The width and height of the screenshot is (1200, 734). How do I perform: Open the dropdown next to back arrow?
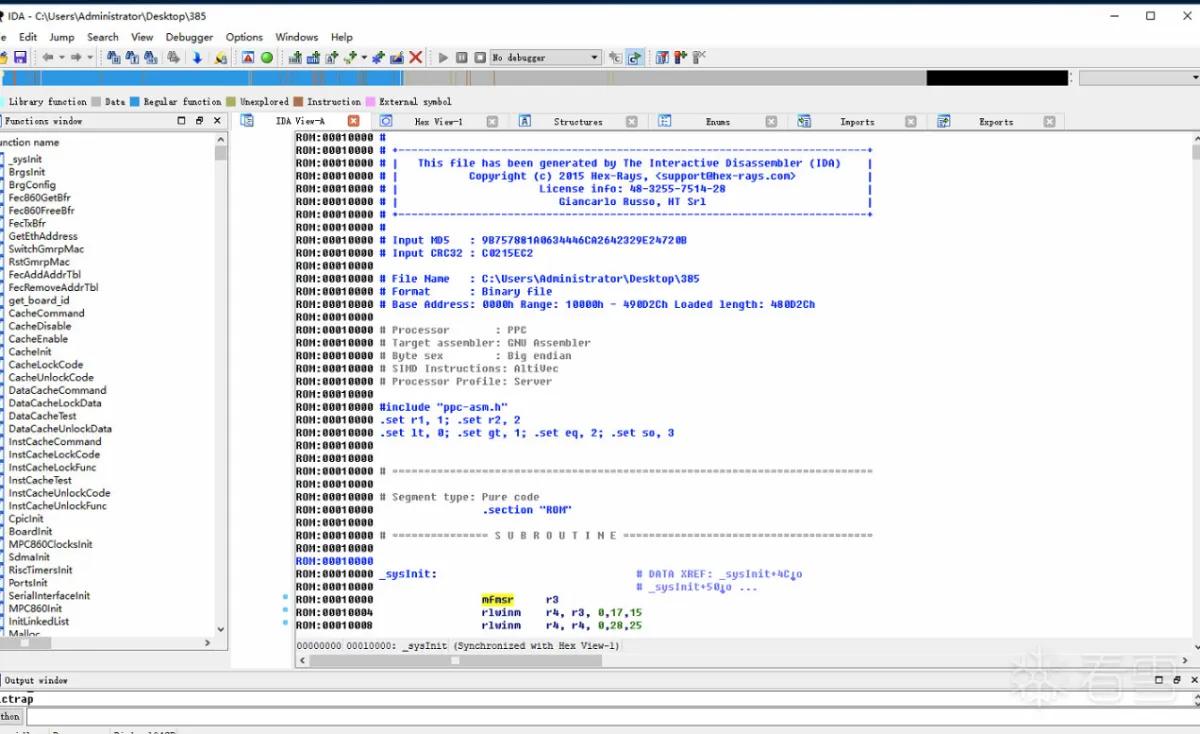[x=63, y=58]
